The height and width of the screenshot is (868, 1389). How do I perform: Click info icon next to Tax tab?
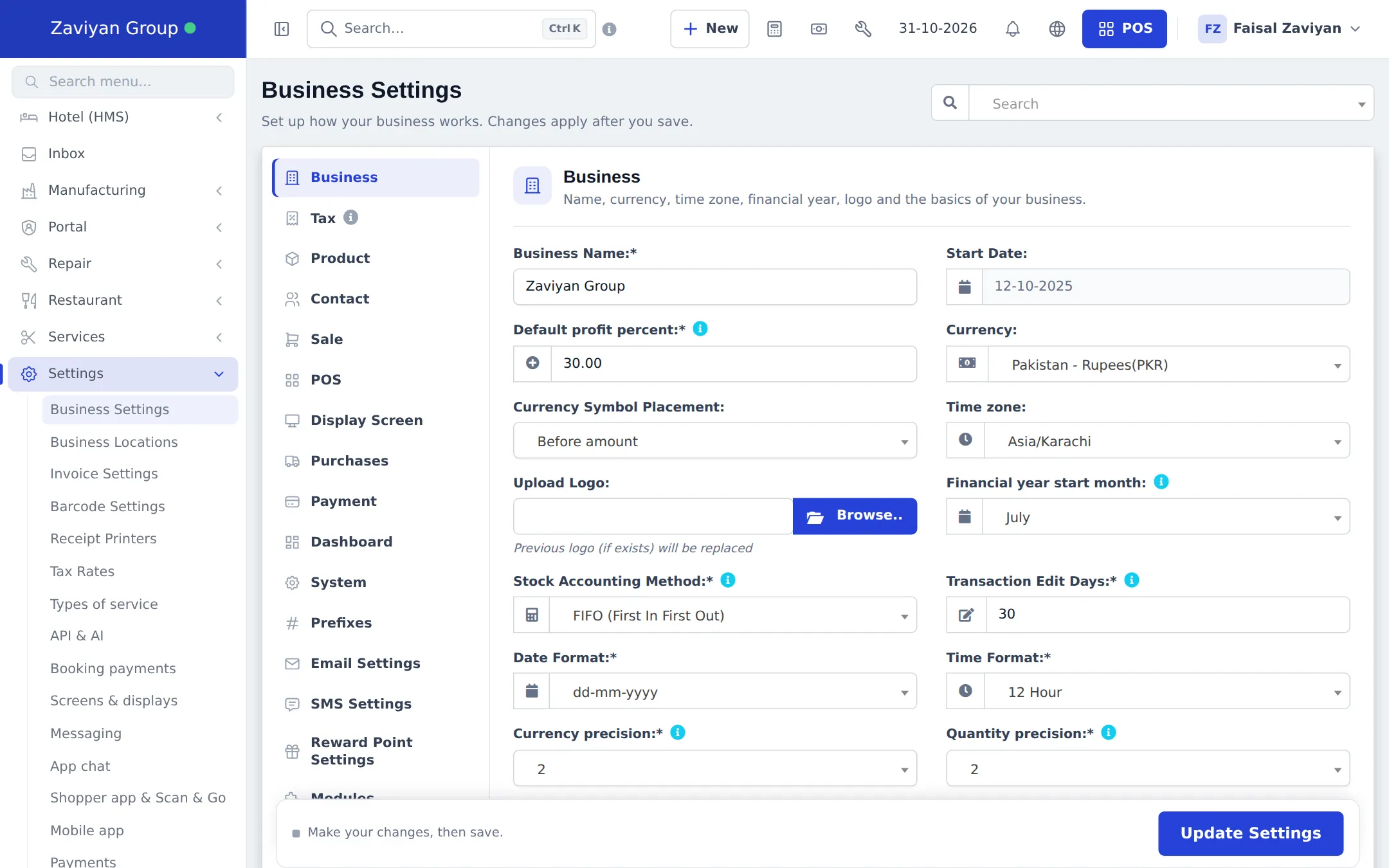coord(350,217)
